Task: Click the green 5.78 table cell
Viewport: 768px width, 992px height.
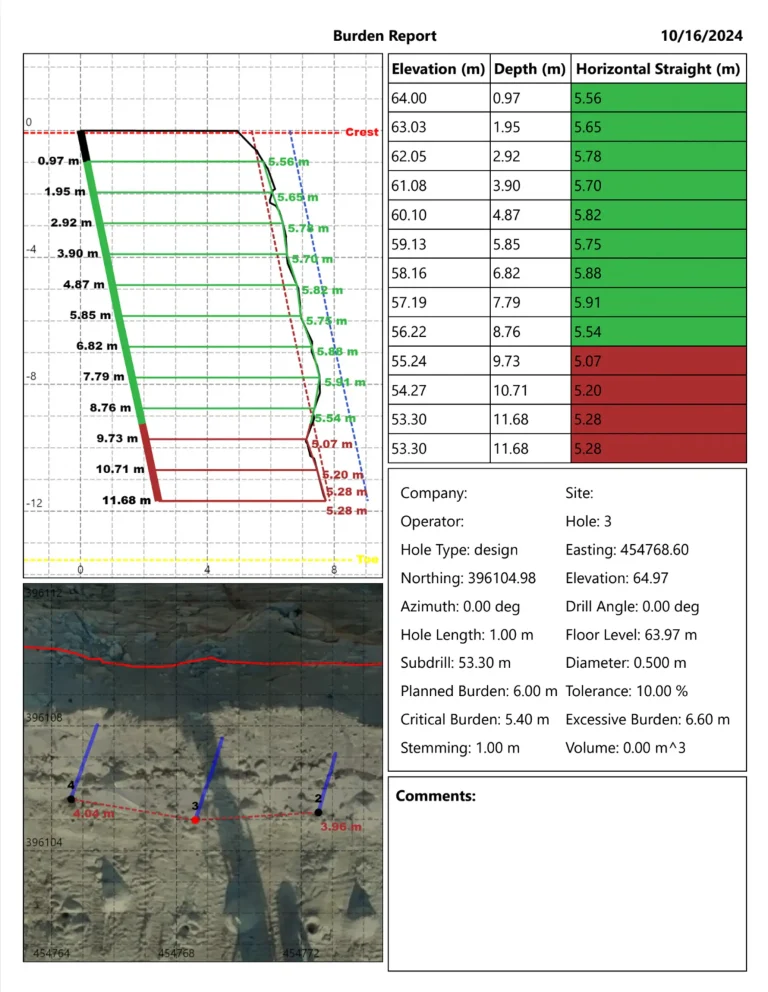Action: (x=659, y=156)
